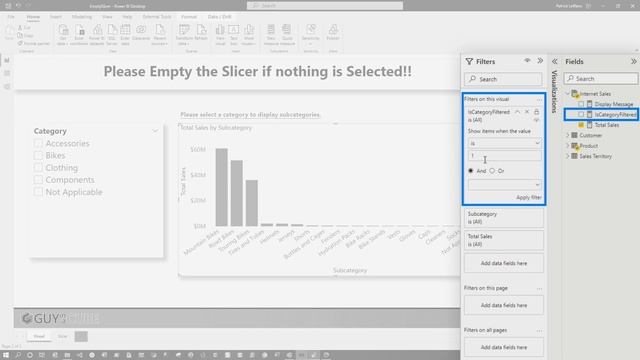Click the Format painter tool

pos(33,43)
